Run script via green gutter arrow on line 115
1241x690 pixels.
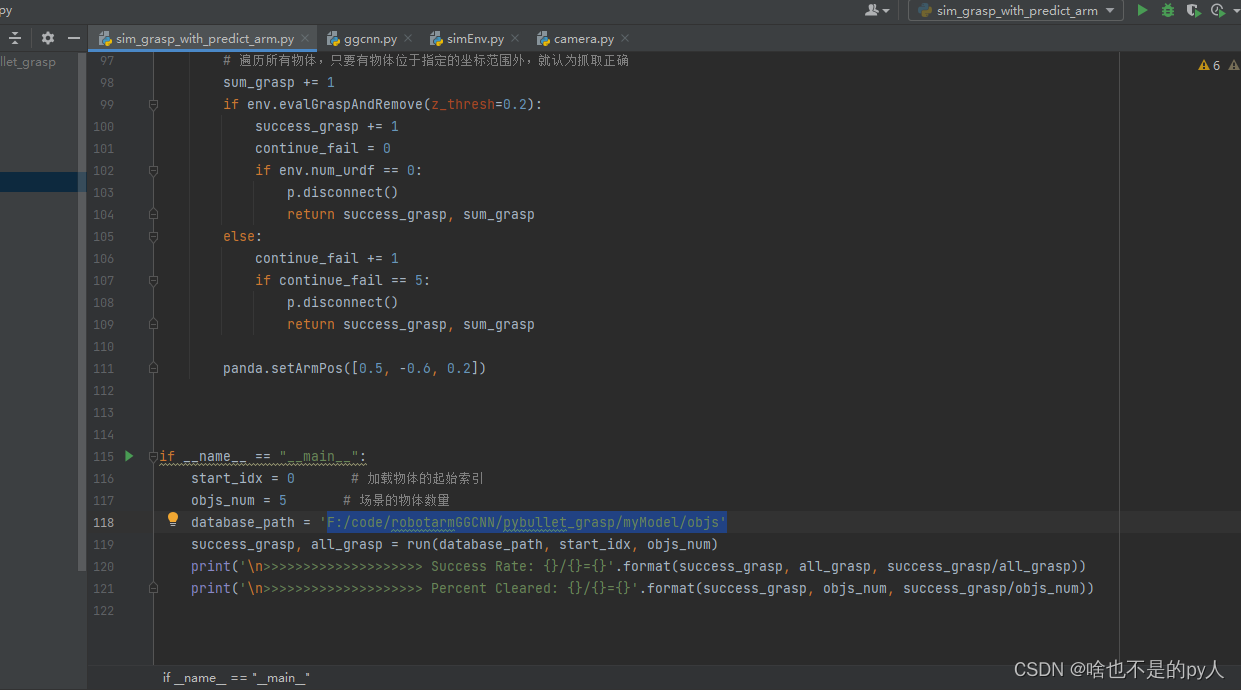coord(128,456)
